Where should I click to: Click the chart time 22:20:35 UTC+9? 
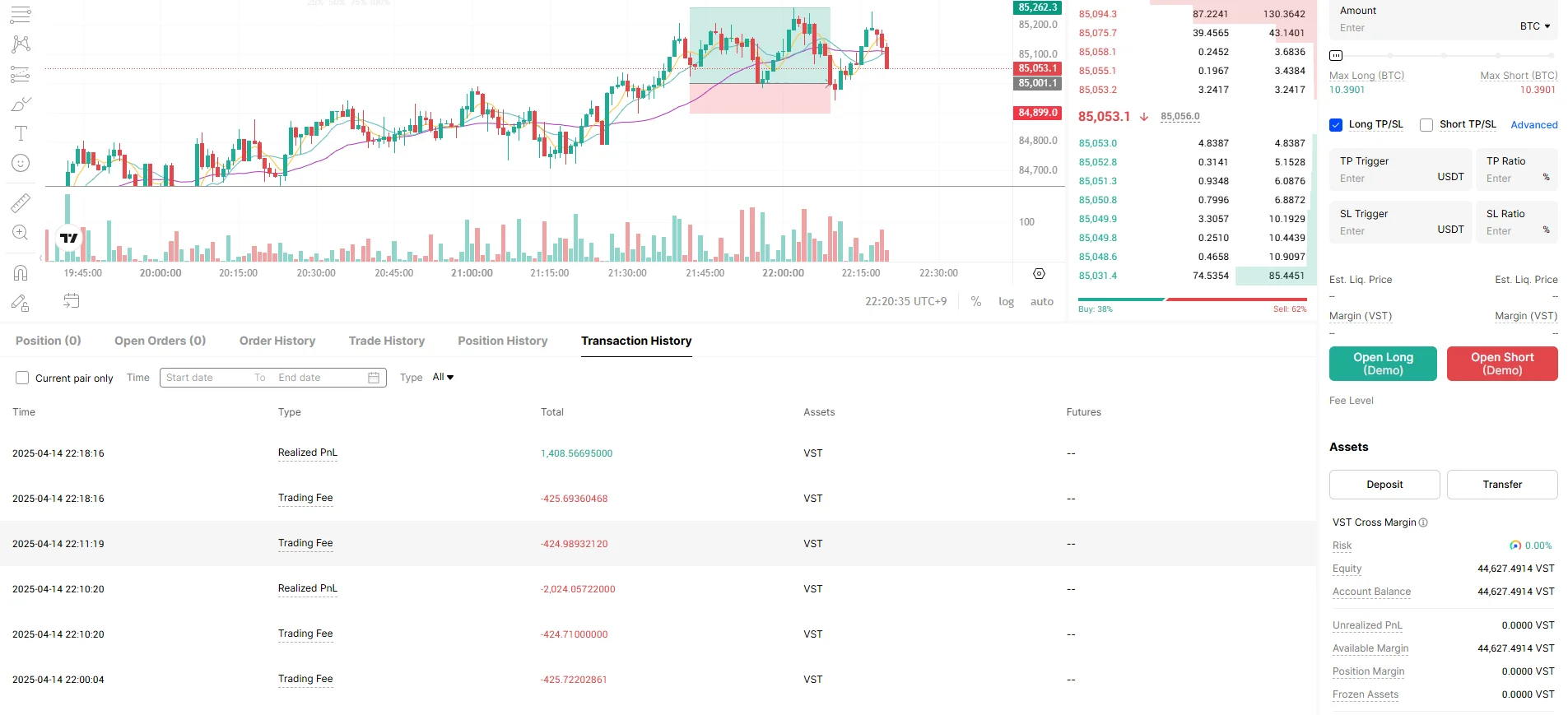[905, 301]
